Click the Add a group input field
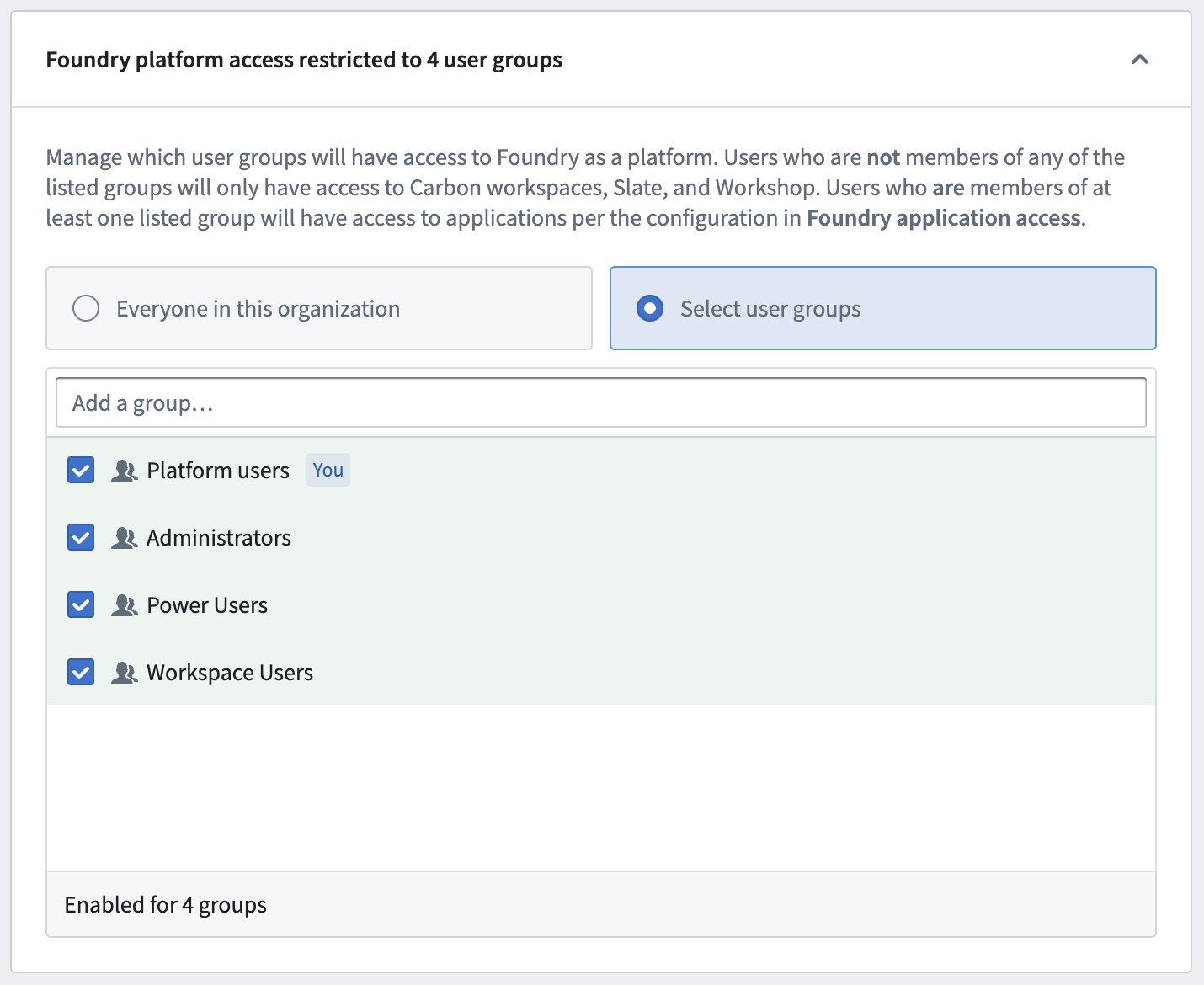 pos(601,403)
